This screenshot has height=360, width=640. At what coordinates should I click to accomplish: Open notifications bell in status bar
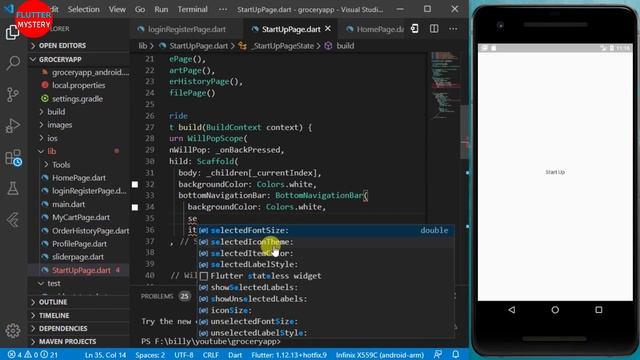[456, 354]
